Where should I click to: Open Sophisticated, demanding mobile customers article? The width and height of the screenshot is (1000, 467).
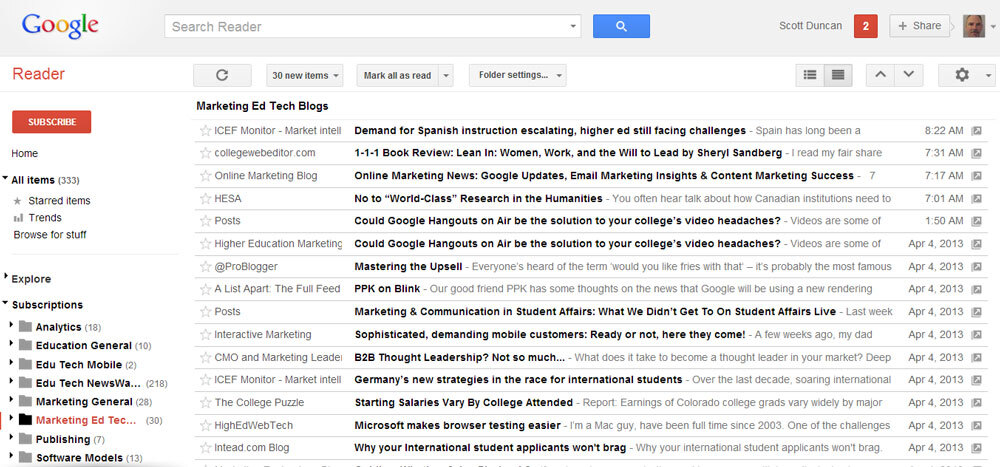550,335
